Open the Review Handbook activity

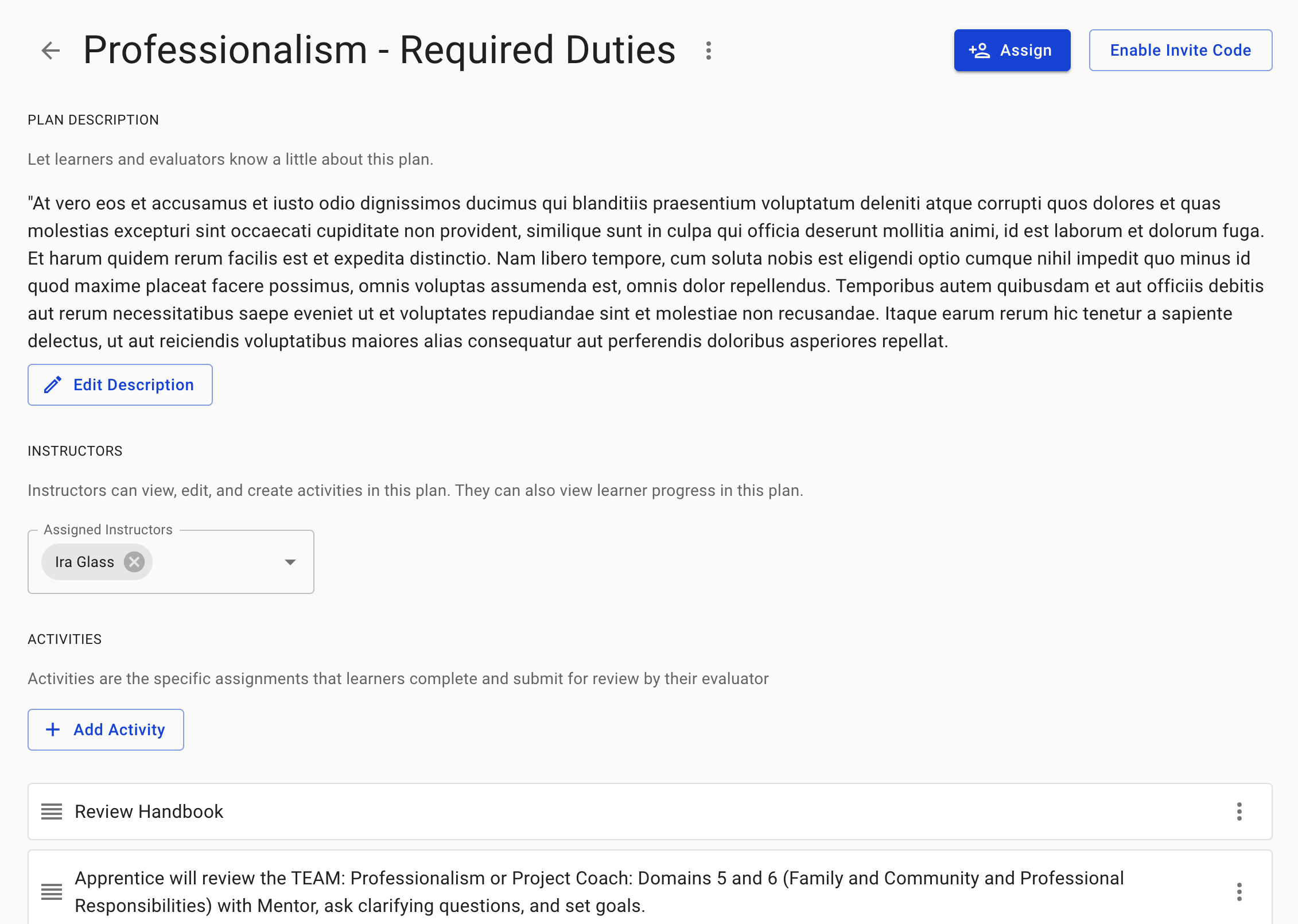tap(149, 812)
